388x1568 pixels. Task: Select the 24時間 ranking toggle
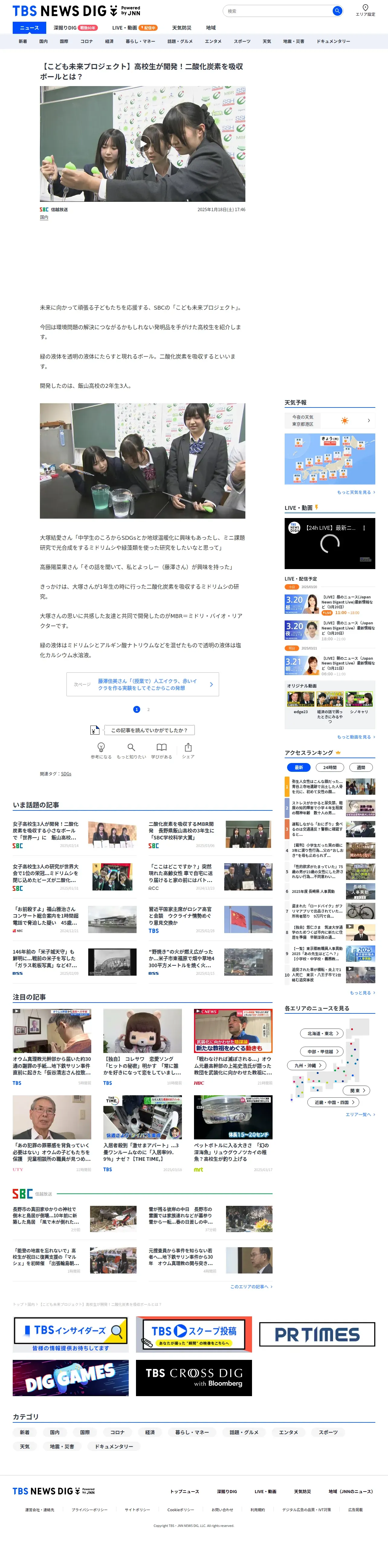click(x=329, y=767)
